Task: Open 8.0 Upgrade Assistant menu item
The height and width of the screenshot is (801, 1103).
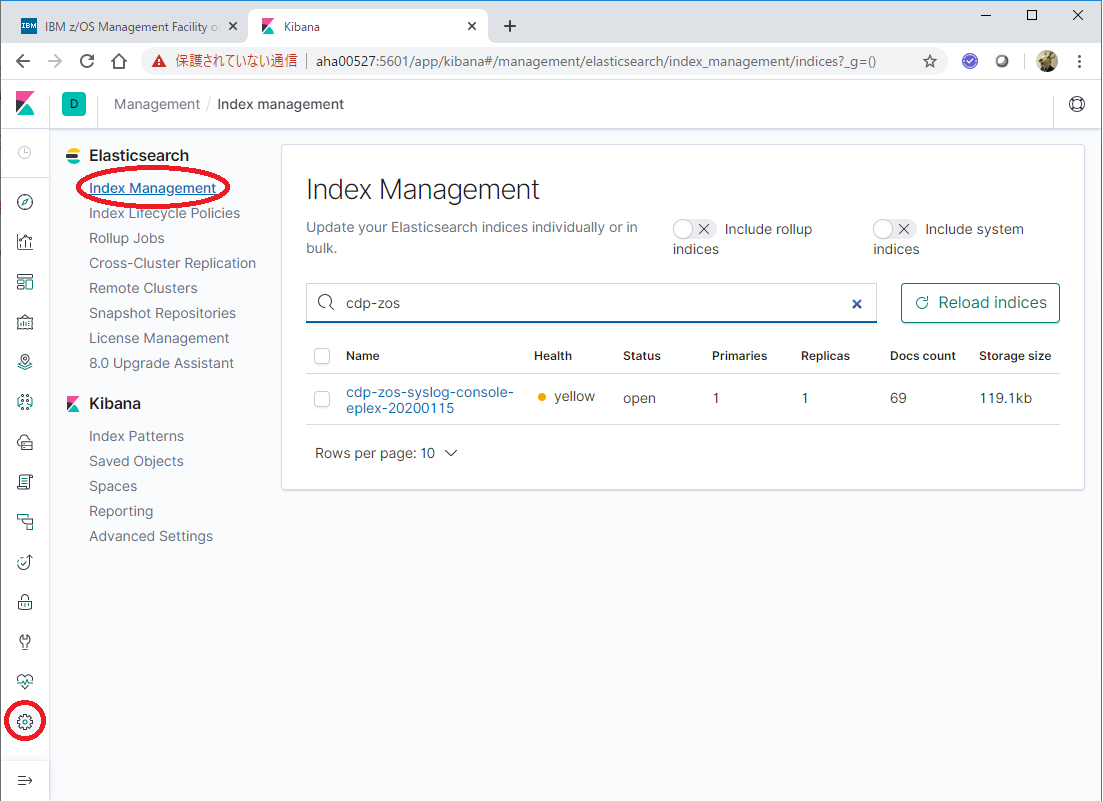Action: pos(161,363)
